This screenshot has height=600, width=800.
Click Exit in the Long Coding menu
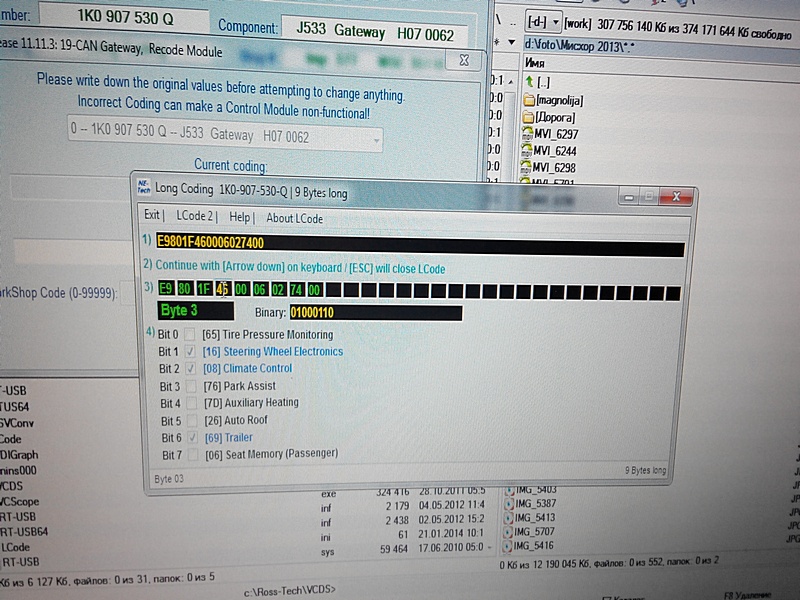click(x=152, y=215)
